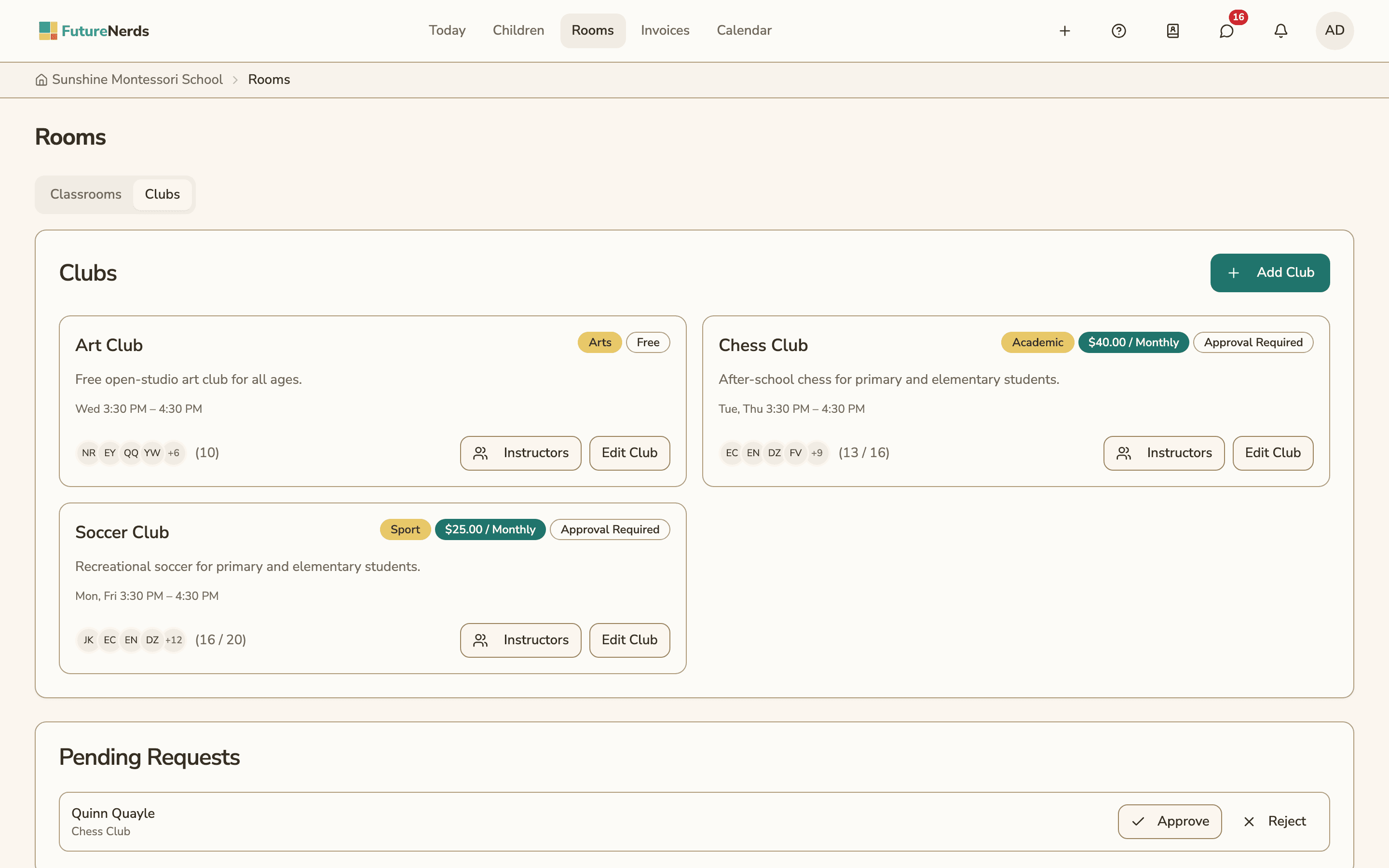Click the Academic tag on Chess Club
The image size is (1389, 868).
[x=1038, y=343]
